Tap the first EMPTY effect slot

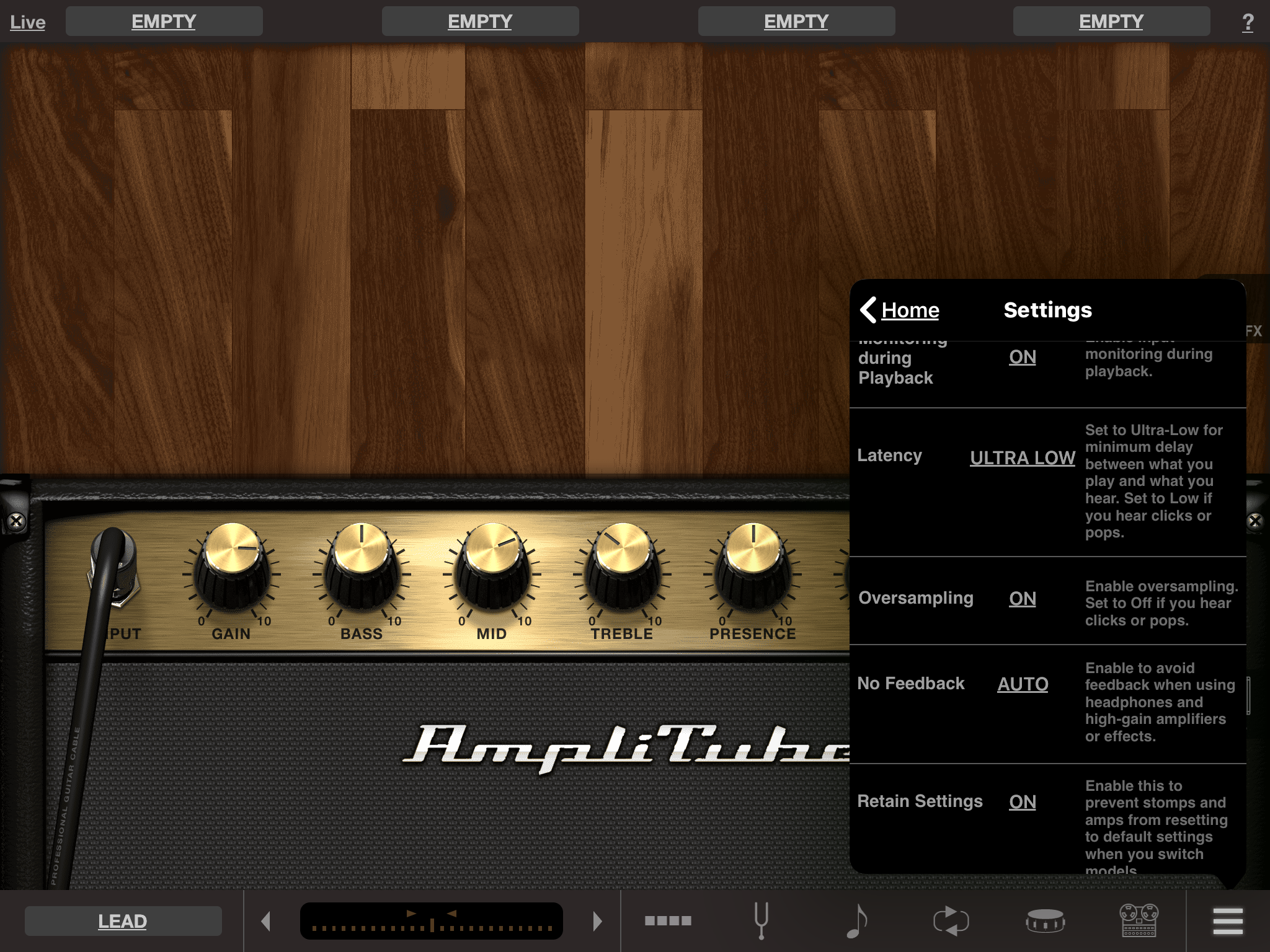tap(164, 20)
